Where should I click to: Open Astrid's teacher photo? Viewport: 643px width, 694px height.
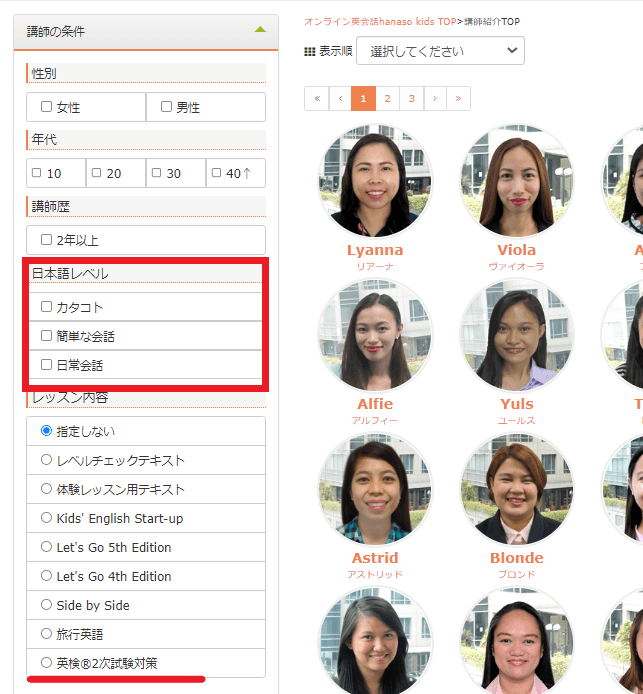(x=375, y=490)
